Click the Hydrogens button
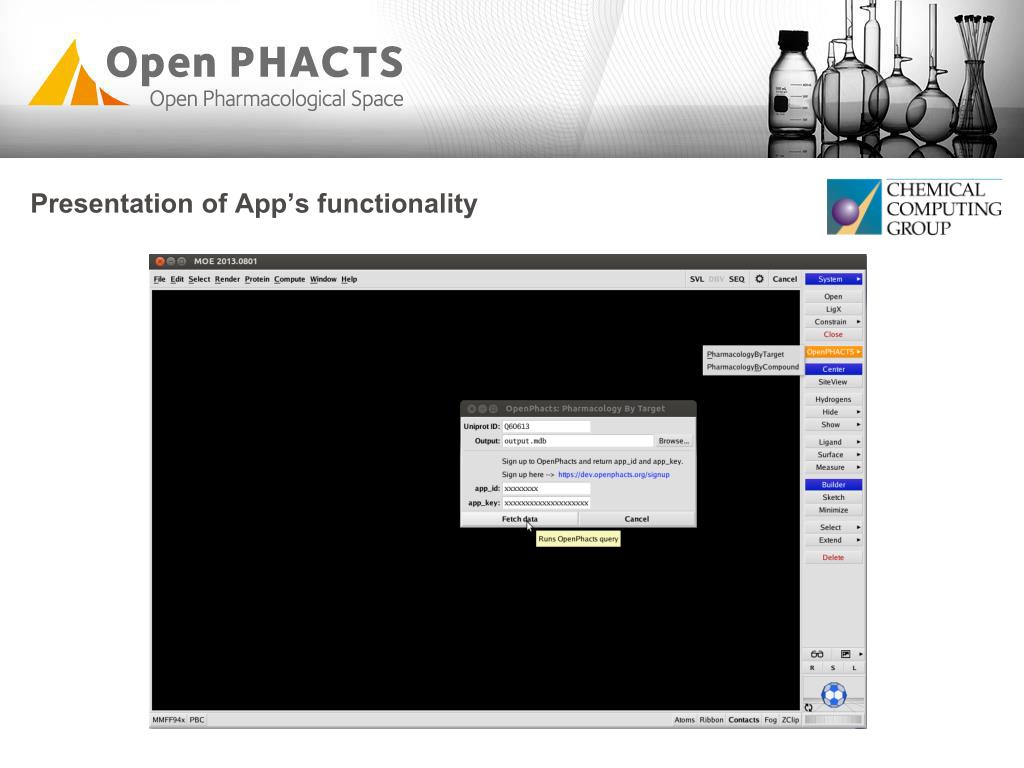The image size is (1024, 768). click(x=833, y=399)
